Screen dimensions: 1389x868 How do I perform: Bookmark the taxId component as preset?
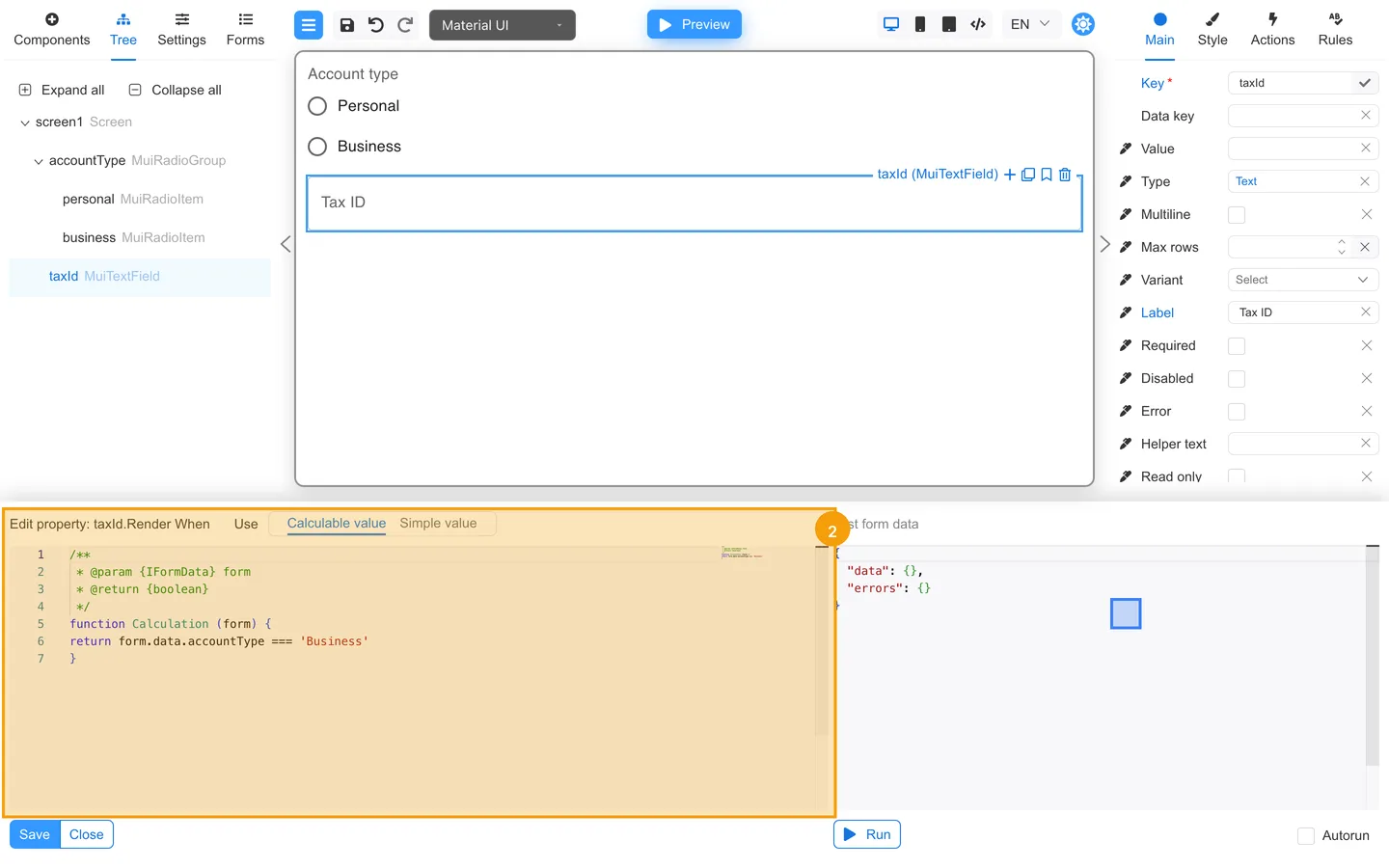click(1047, 175)
